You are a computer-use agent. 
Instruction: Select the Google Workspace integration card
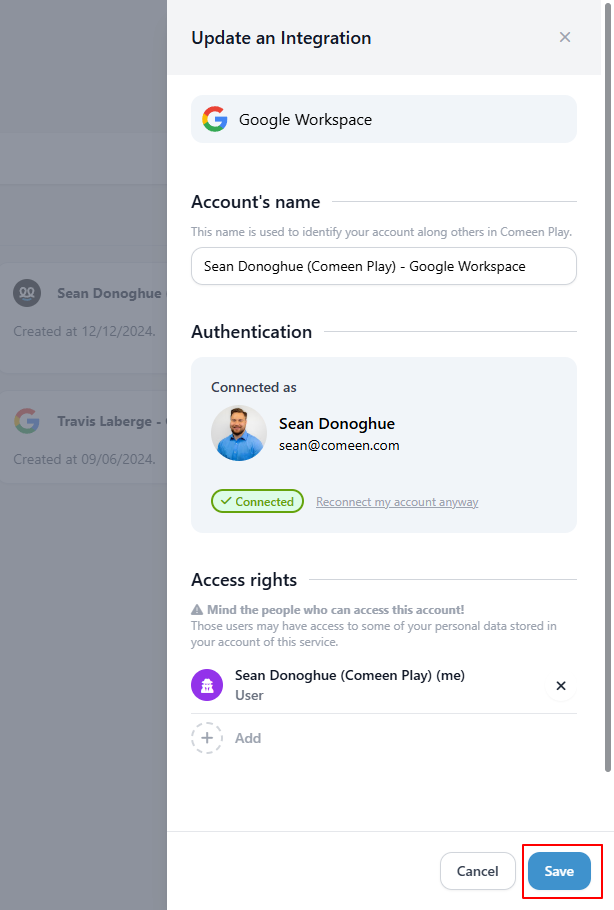pos(384,119)
